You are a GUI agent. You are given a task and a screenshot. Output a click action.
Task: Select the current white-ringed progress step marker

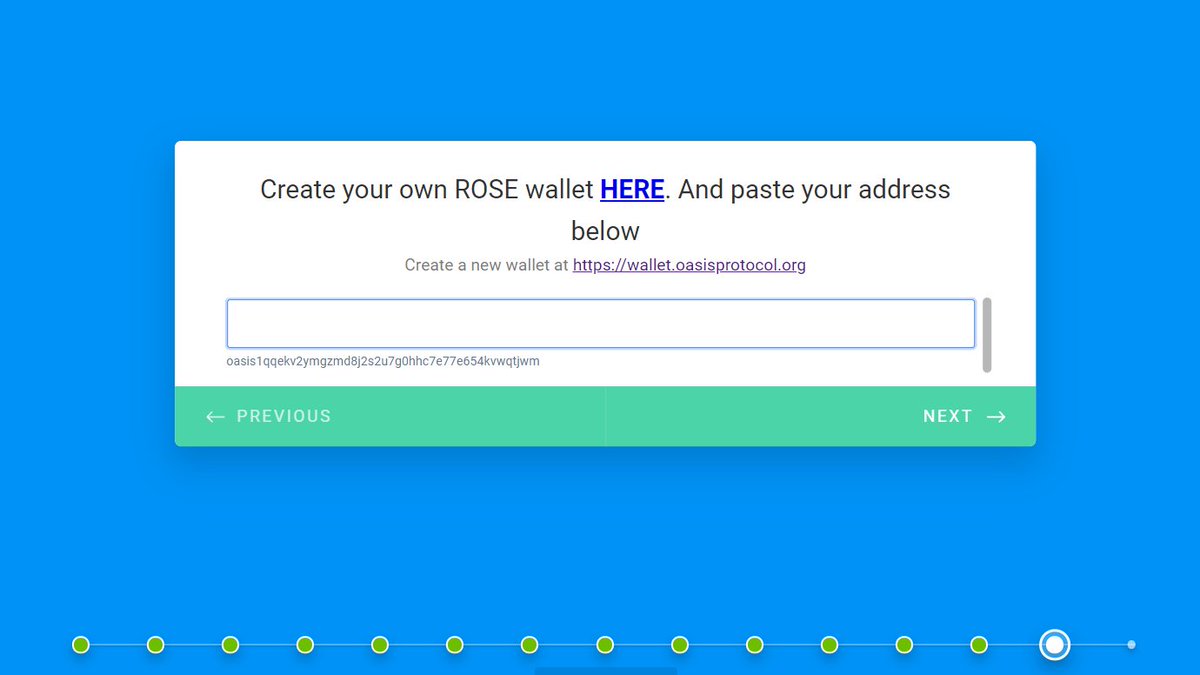pos(1054,645)
